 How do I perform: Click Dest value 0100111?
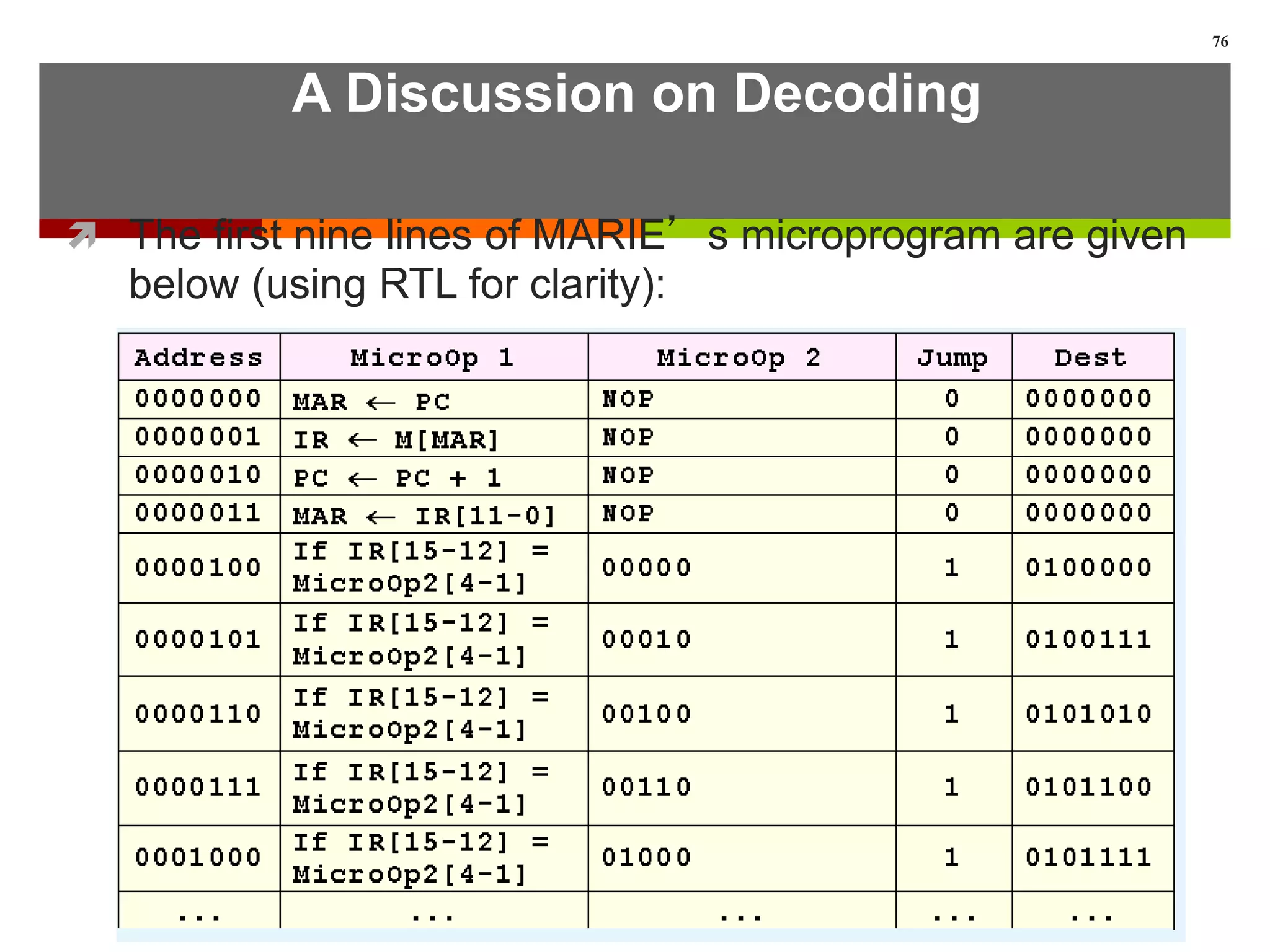tap(1089, 640)
